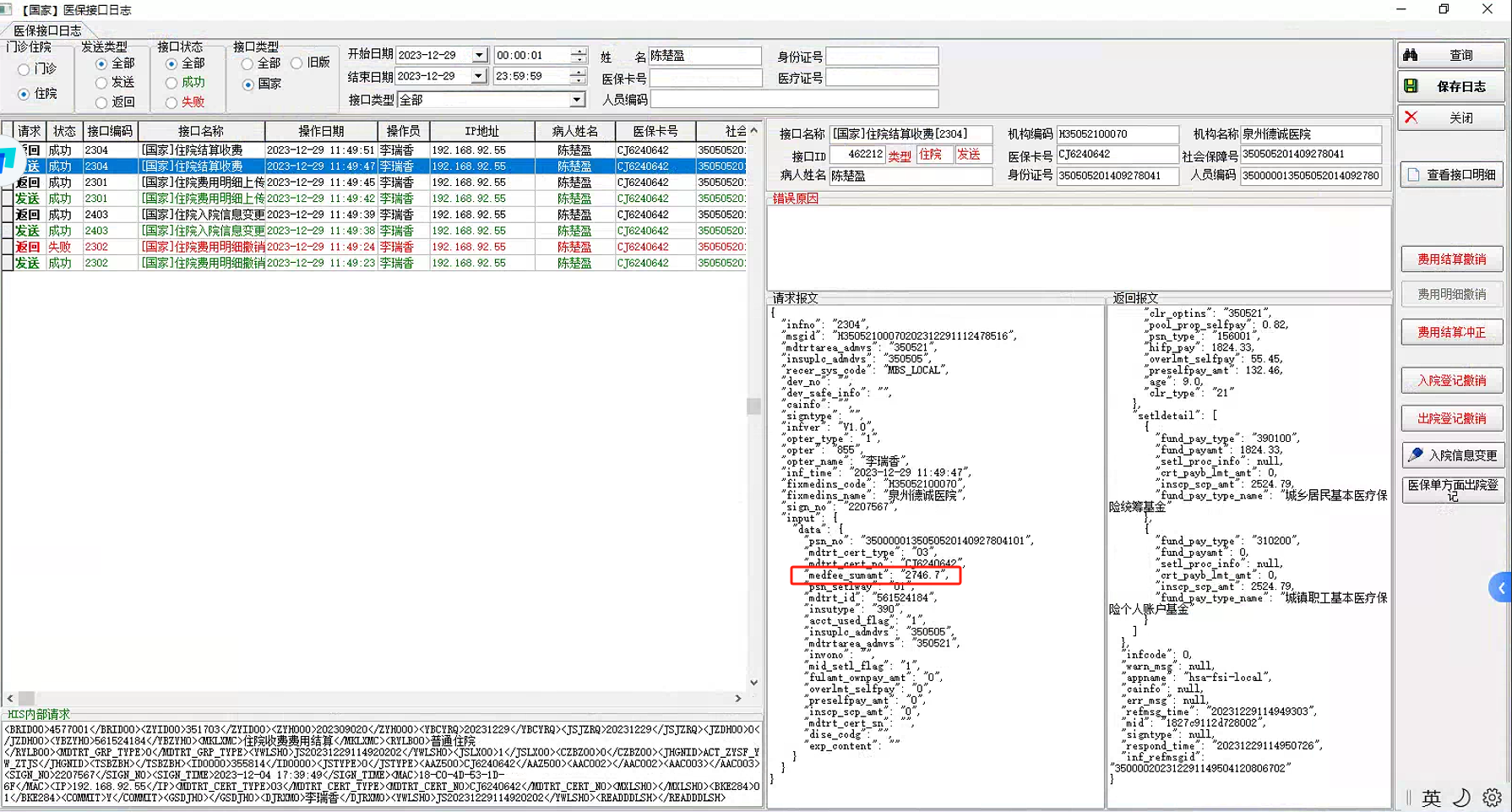Click the "msgid" line in 请求报文
This screenshot has width=1512, height=812.
899,336
